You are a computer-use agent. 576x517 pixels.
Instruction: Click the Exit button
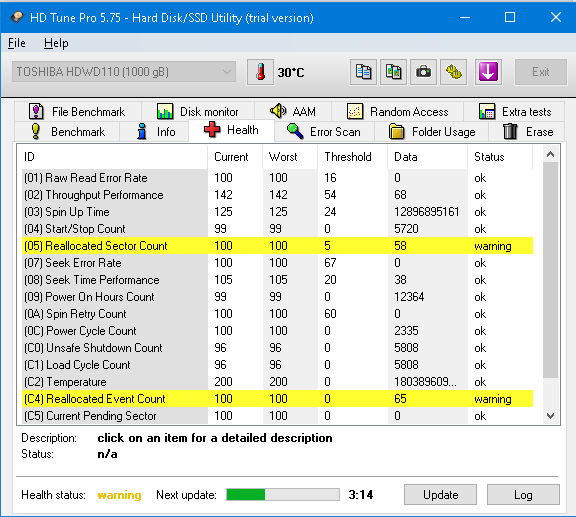[541, 72]
